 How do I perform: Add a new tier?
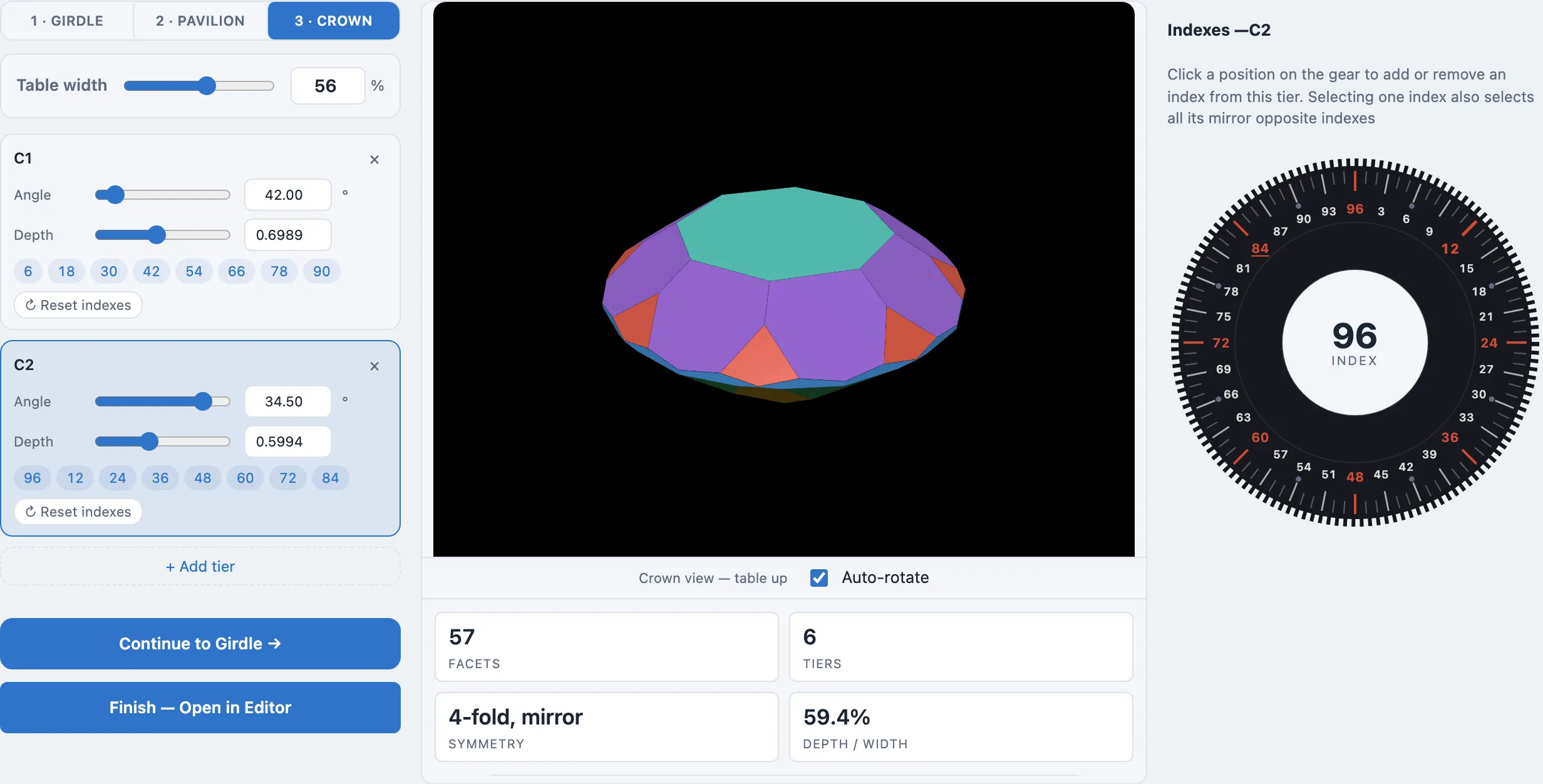tap(200, 567)
